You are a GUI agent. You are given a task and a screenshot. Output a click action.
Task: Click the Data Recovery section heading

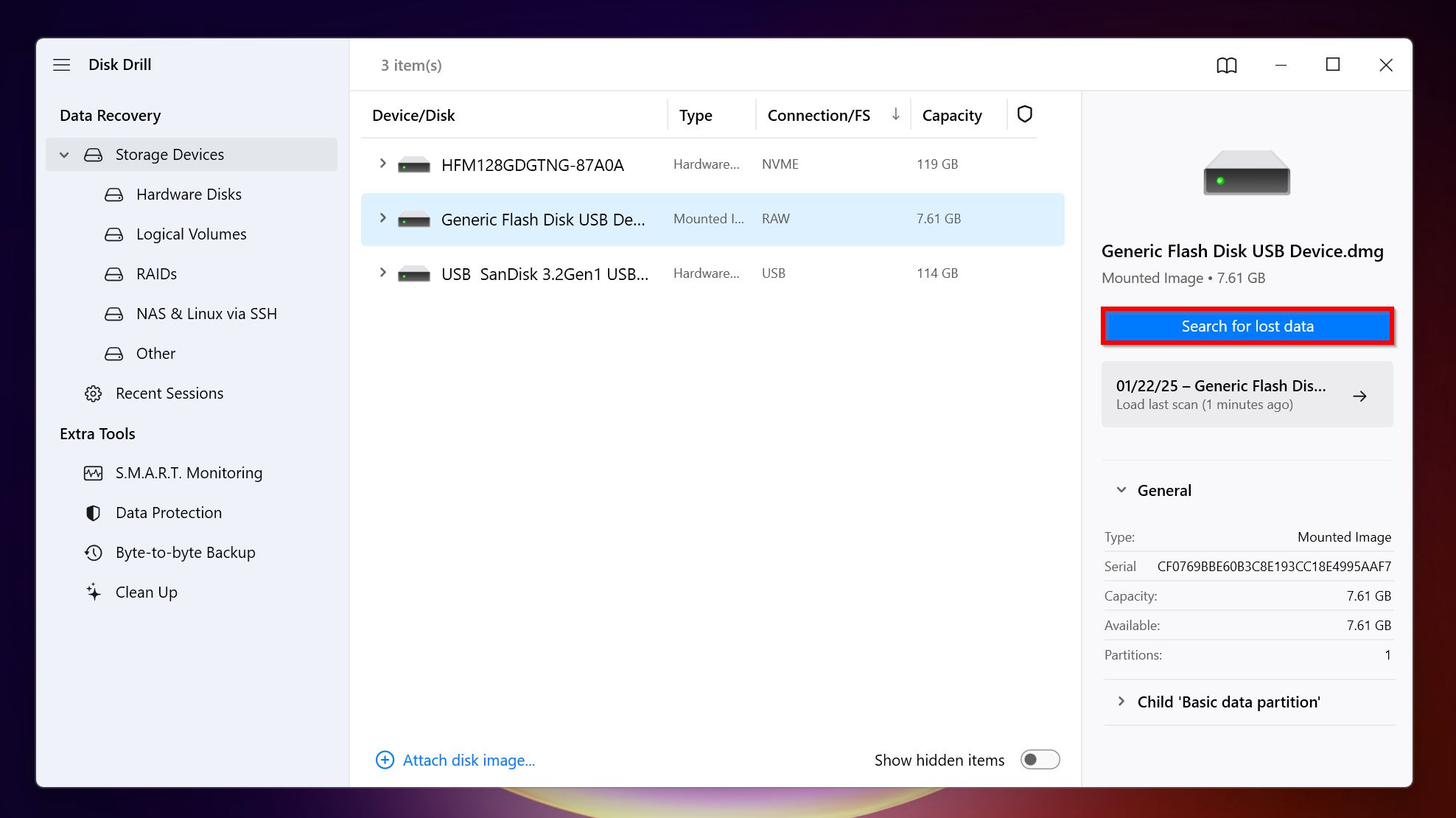(x=110, y=115)
